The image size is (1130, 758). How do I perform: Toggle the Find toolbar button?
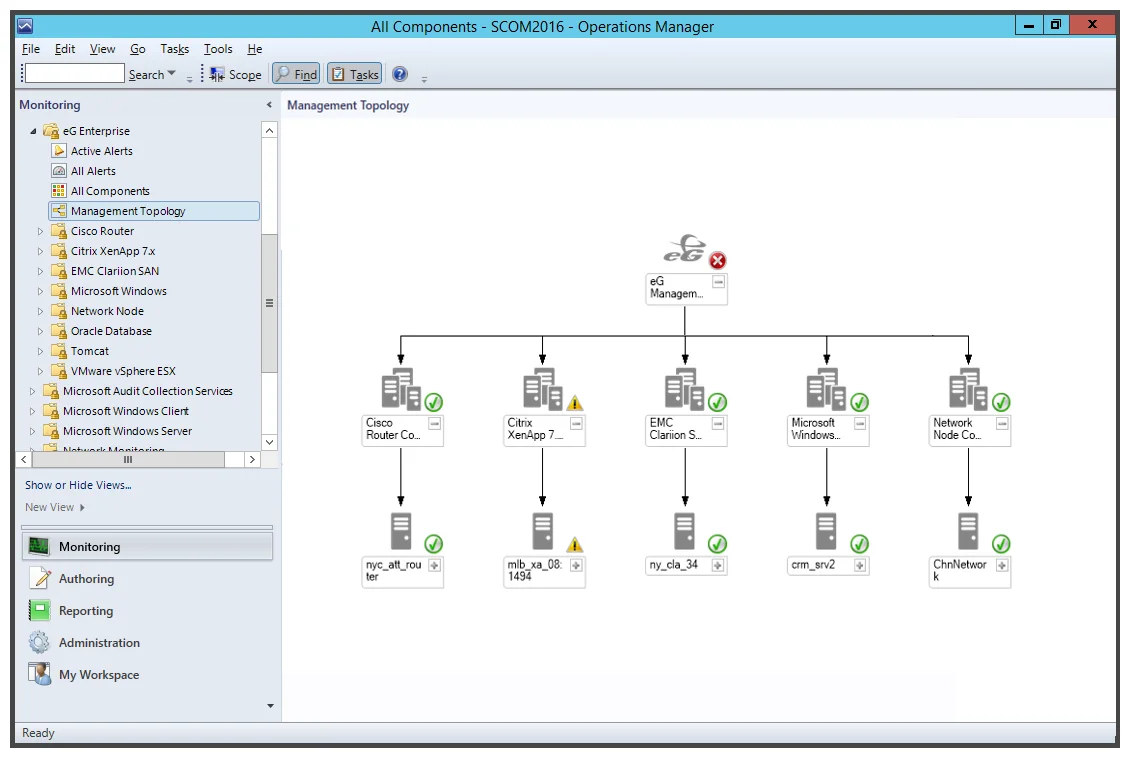[x=296, y=74]
